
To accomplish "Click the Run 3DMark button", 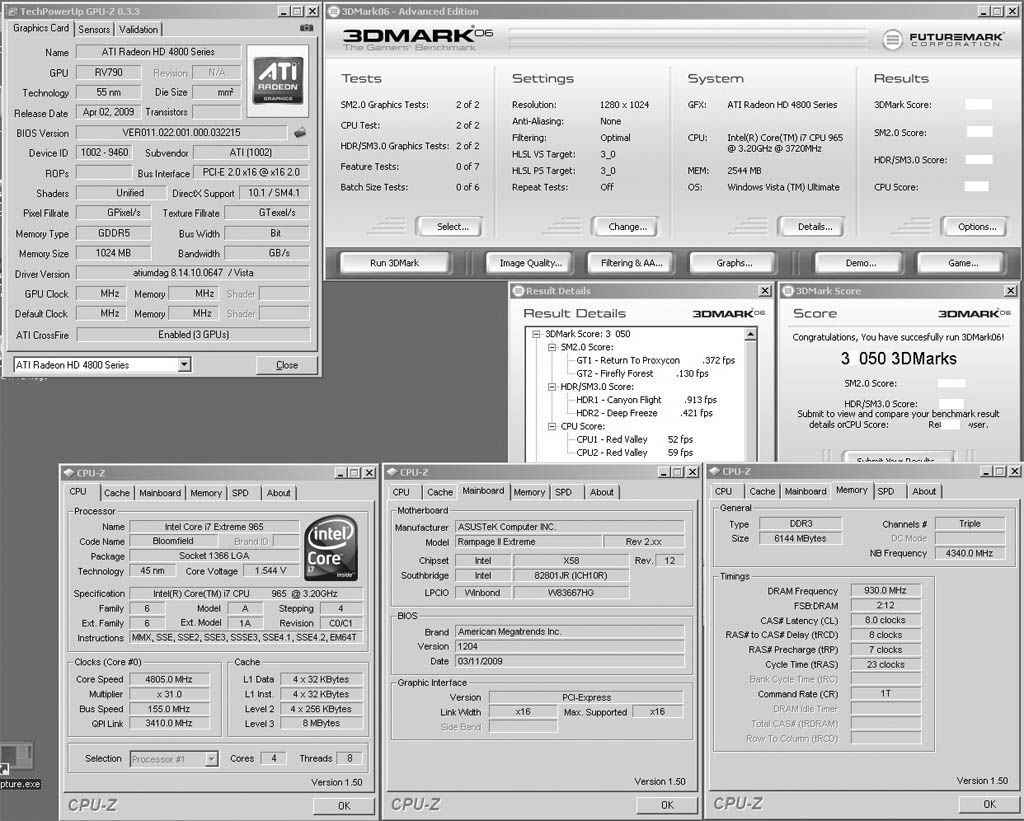I will pyautogui.click(x=394, y=263).
